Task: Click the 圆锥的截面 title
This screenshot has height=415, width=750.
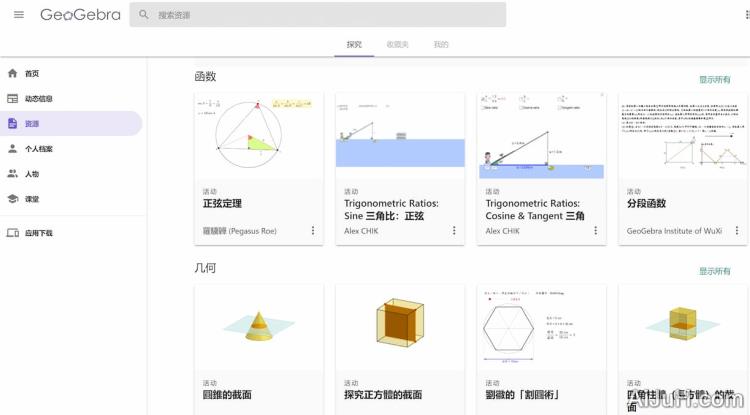Action: click(227, 394)
